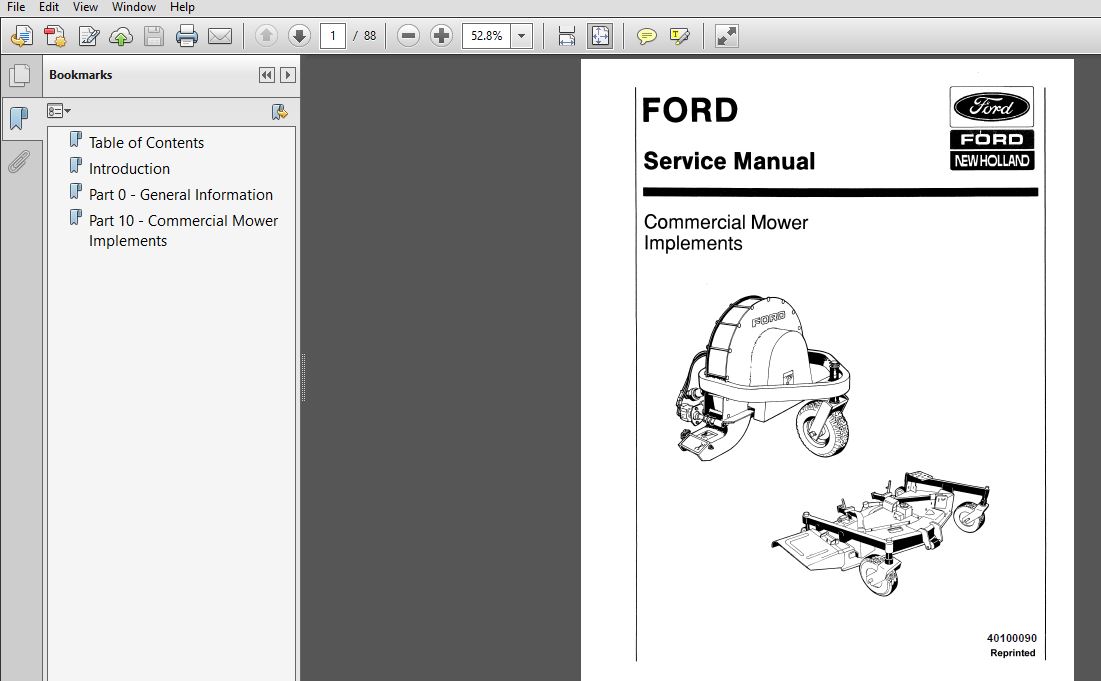Open the Help menu
The height and width of the screenshot is (681, 1101).
tap(182, 7)
